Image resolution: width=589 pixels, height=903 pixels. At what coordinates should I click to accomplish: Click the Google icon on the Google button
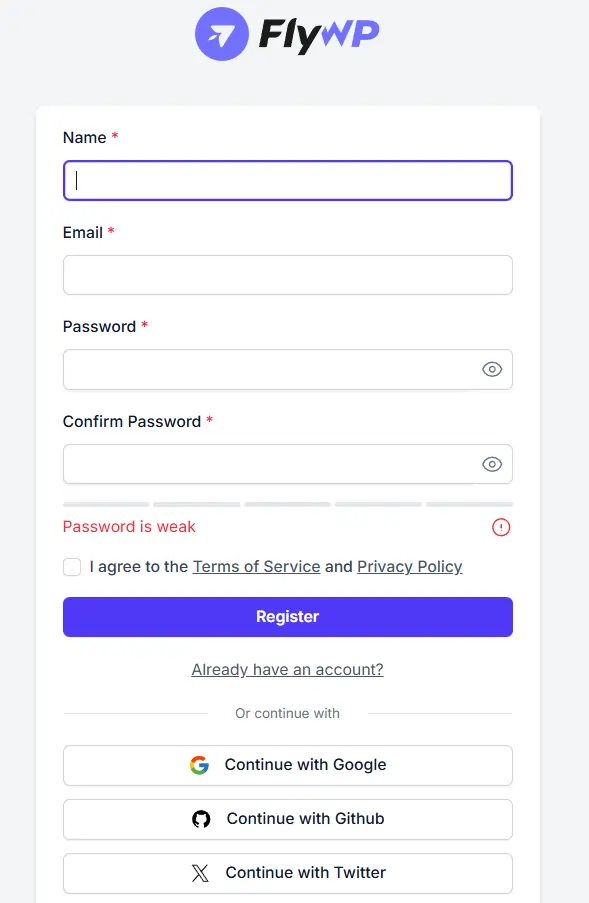point(199,765)
